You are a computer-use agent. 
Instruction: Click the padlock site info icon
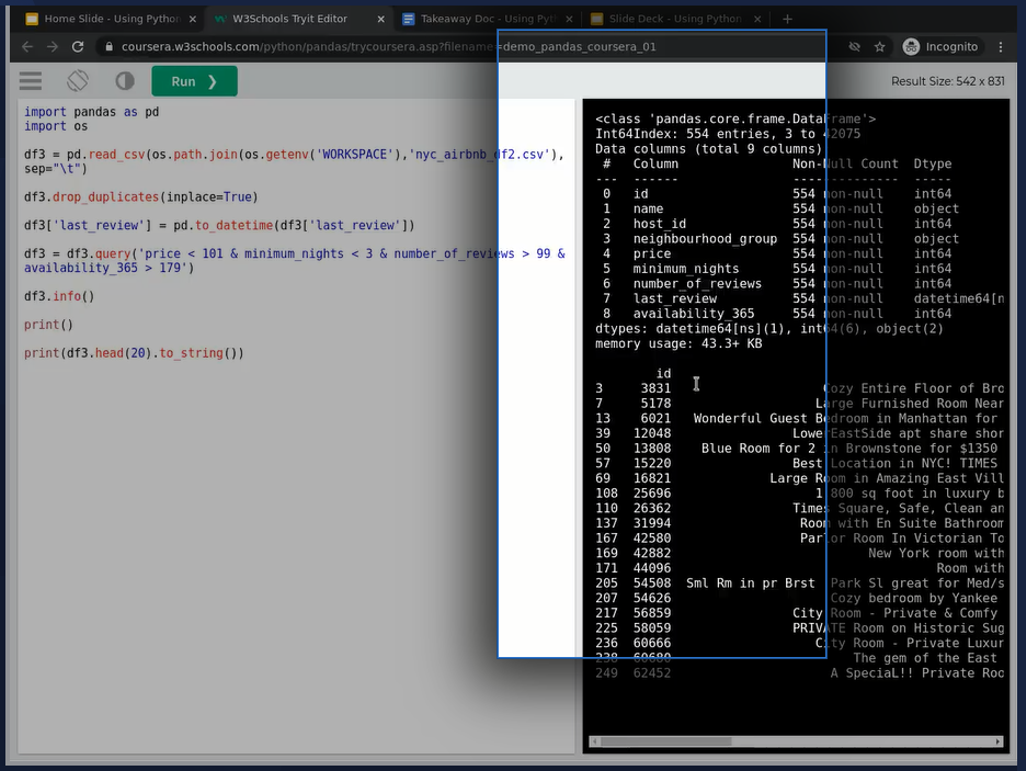(x=109, y=46)
